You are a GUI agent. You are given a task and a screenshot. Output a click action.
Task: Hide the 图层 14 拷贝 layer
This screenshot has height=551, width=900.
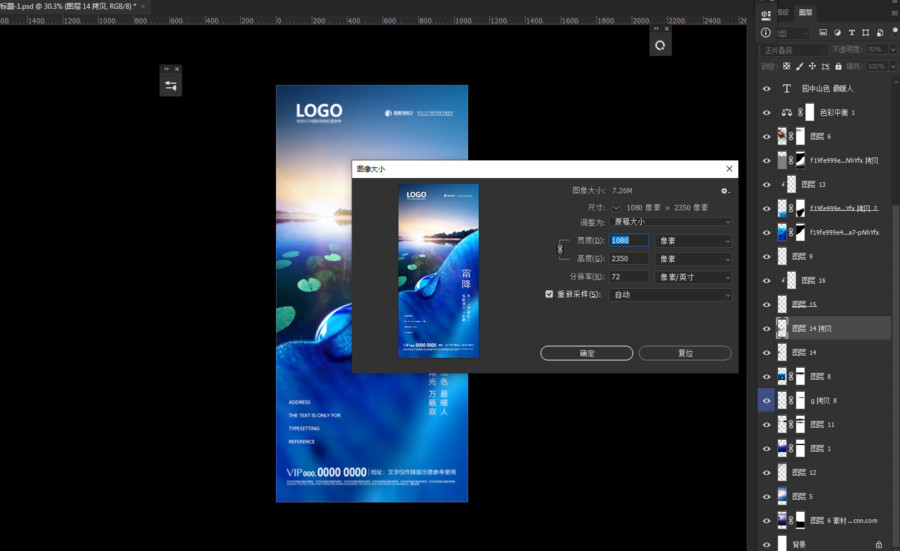coord(766,329)
